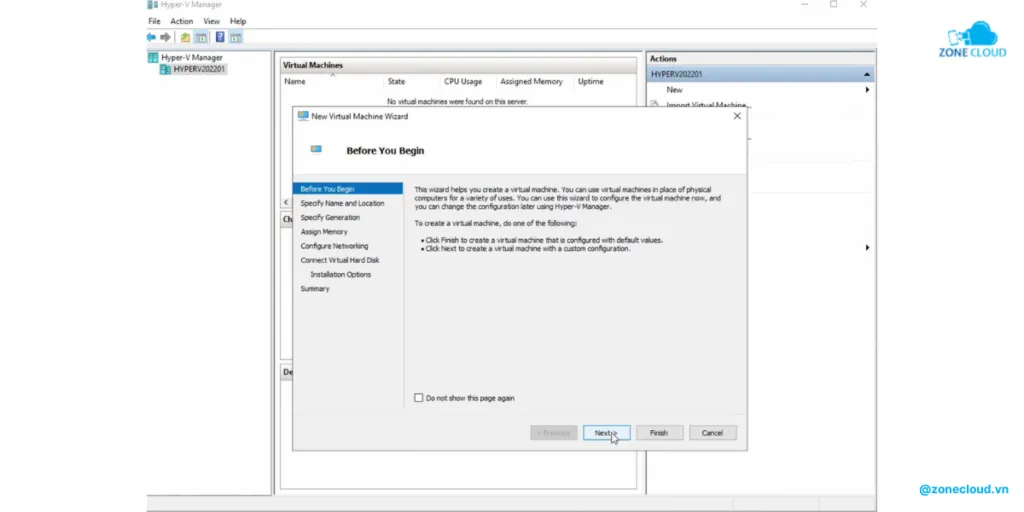Sort by the Assigned Memory column header

[531, 82]
